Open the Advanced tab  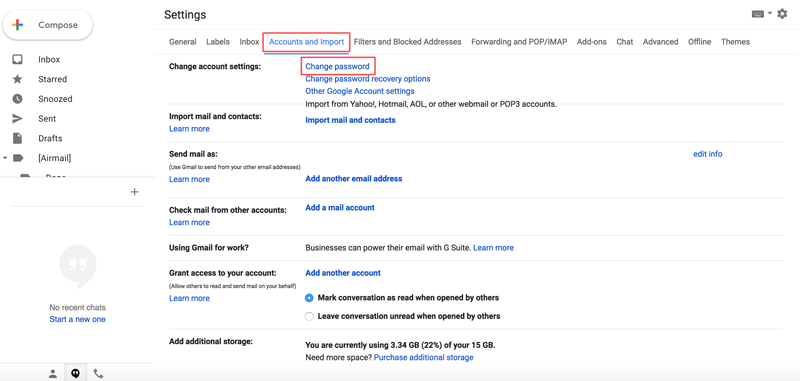coord(660,42)
